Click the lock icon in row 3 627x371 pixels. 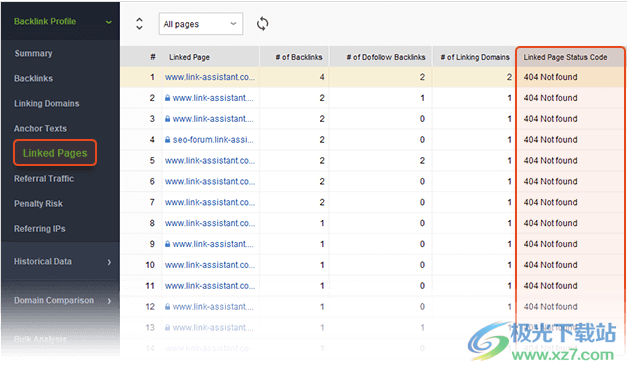click(168, 119)
